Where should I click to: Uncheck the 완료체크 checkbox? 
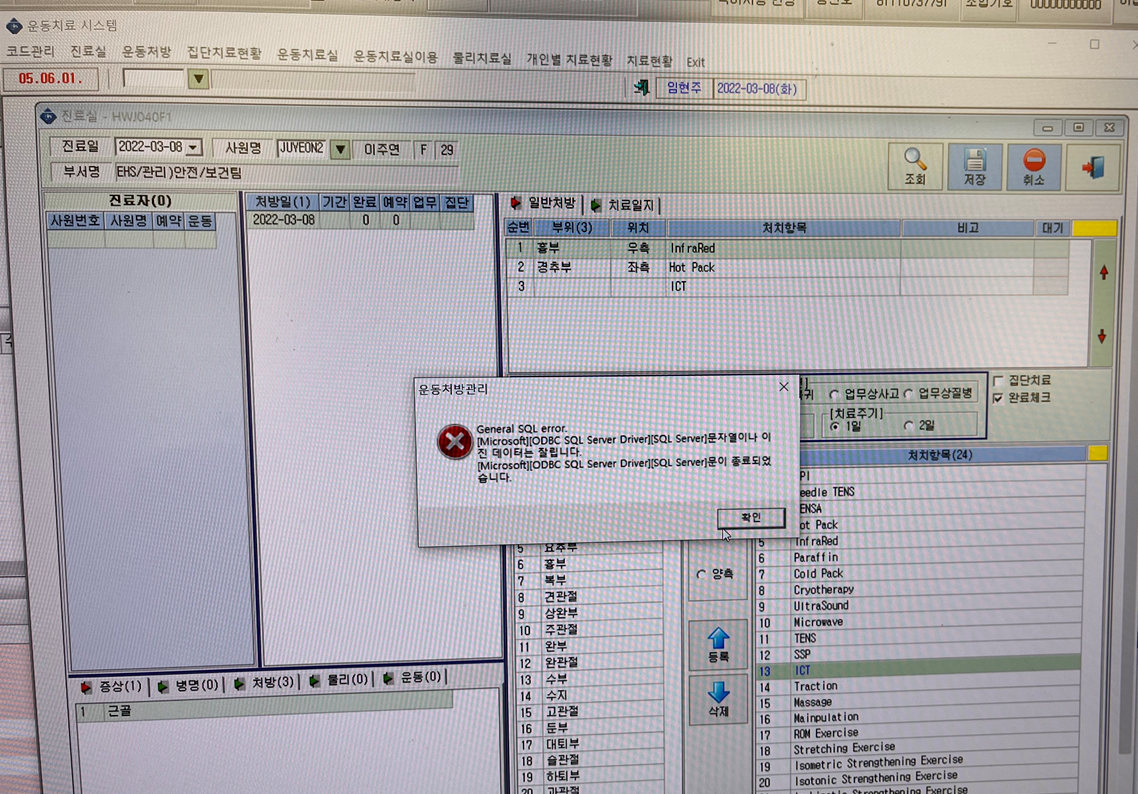[998, 398]
